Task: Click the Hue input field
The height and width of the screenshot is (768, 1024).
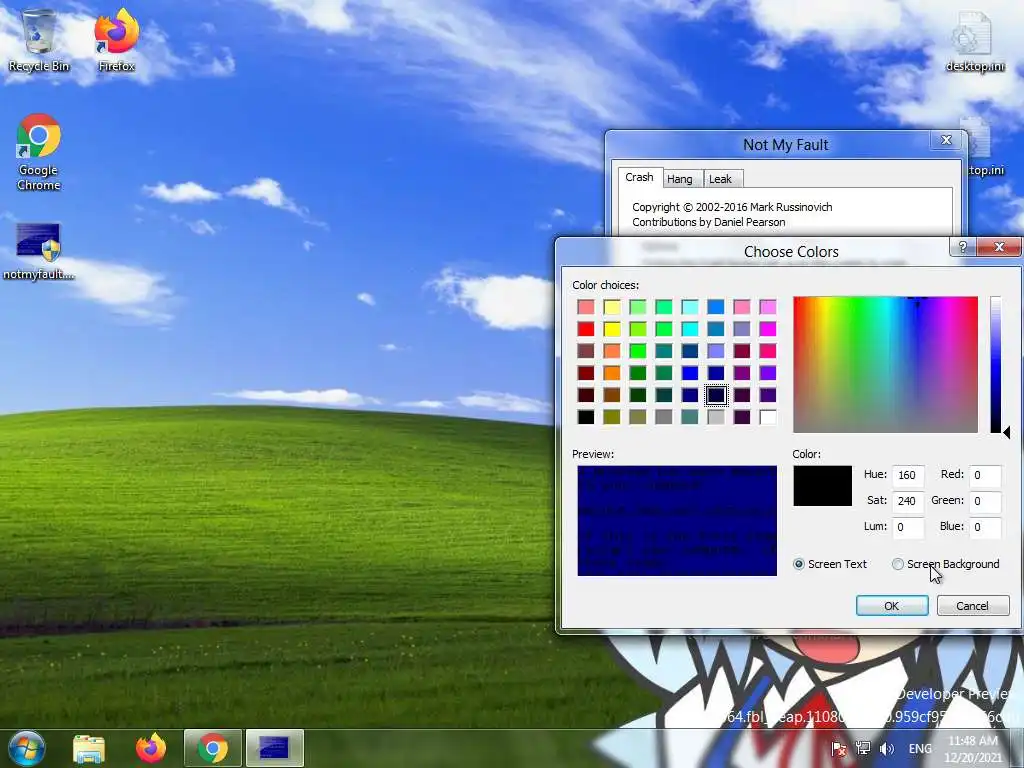Action: pos(908,475)
